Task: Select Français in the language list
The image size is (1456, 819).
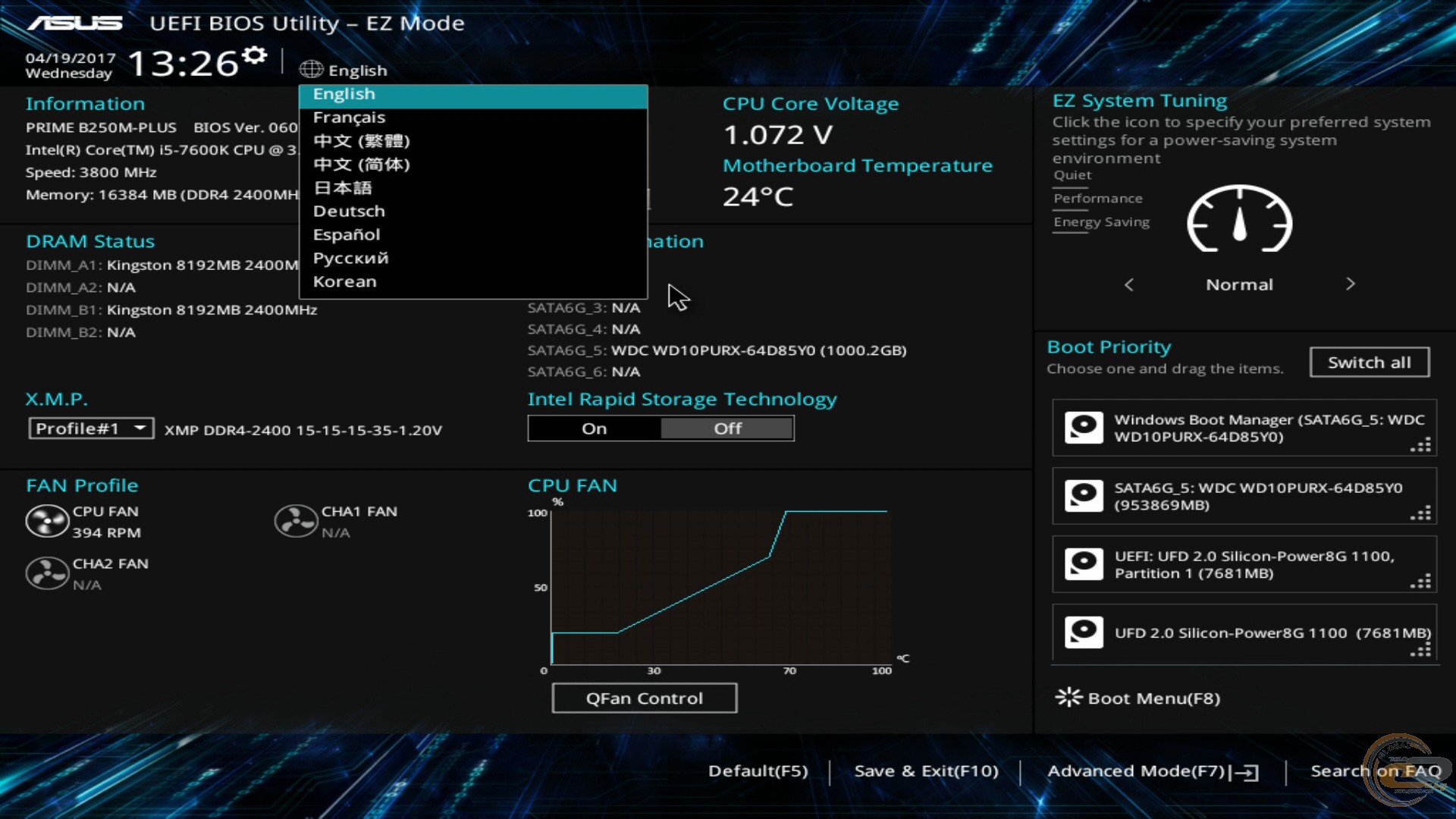Action: pos(473,118)
